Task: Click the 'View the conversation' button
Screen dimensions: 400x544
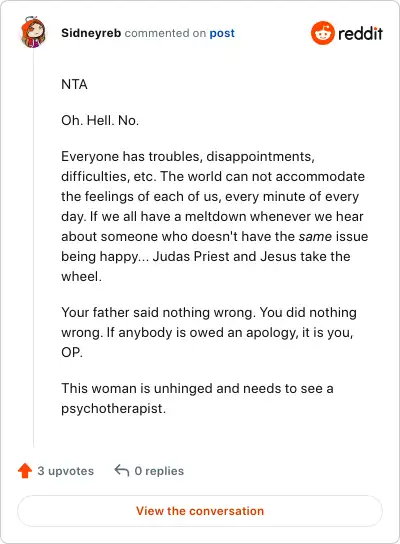Action: [200, 511]
